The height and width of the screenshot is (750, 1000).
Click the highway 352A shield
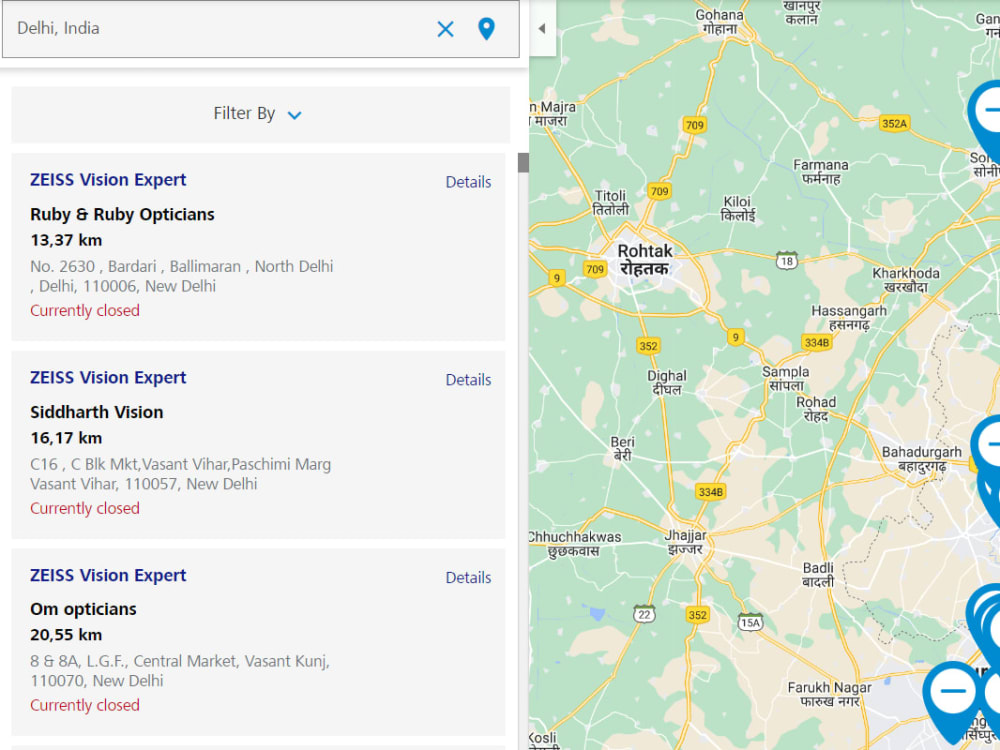click(894, 124)
